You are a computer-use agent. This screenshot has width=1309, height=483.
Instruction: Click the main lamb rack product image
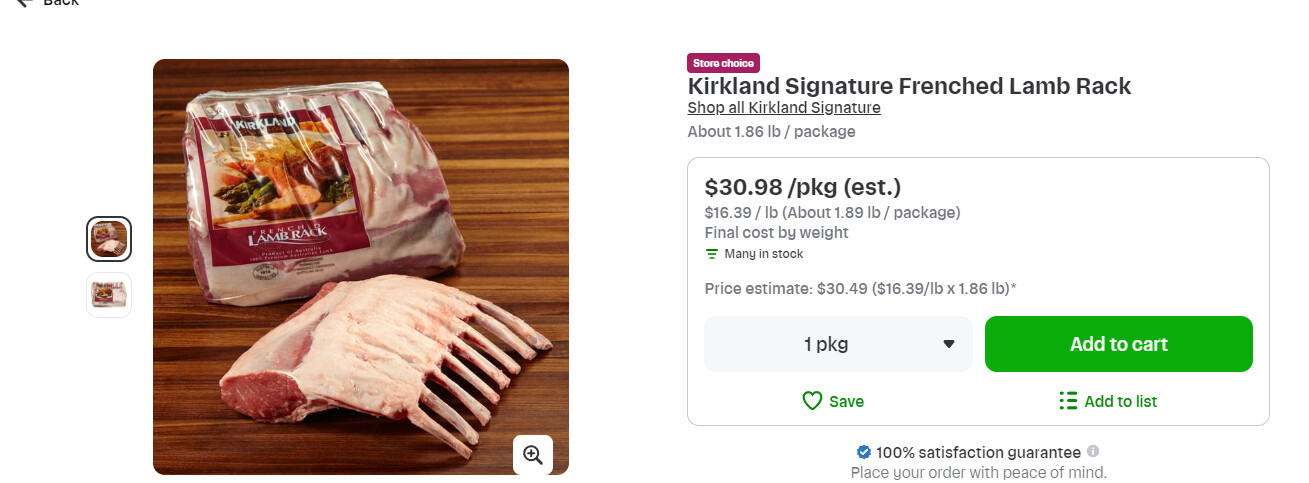click(360, 266)
